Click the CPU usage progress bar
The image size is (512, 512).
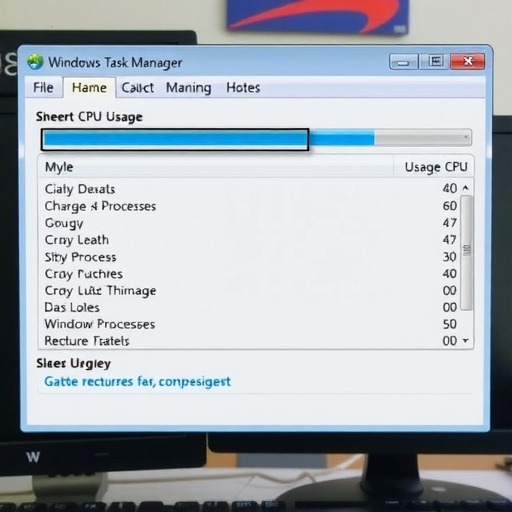[x=256, y=138]
